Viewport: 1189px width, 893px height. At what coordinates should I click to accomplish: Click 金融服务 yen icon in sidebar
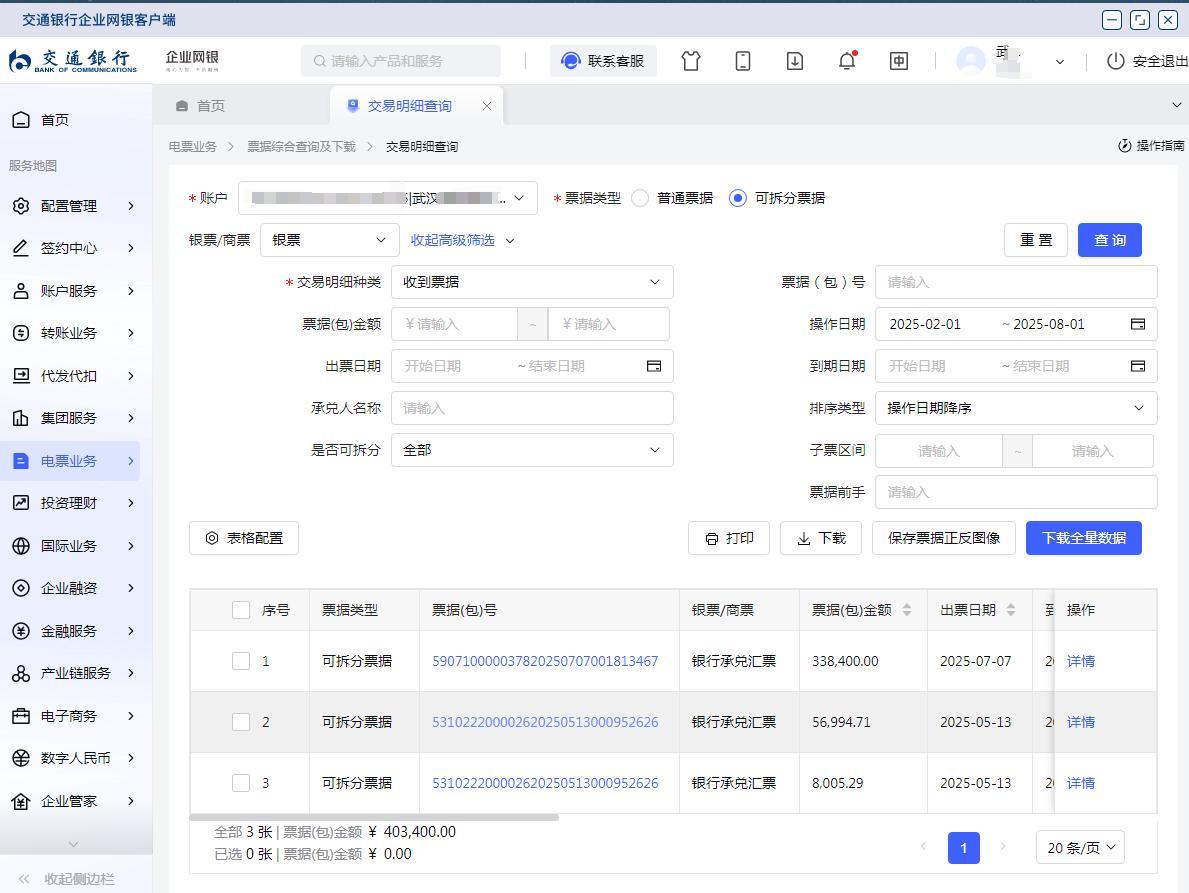tap(21, 631)
